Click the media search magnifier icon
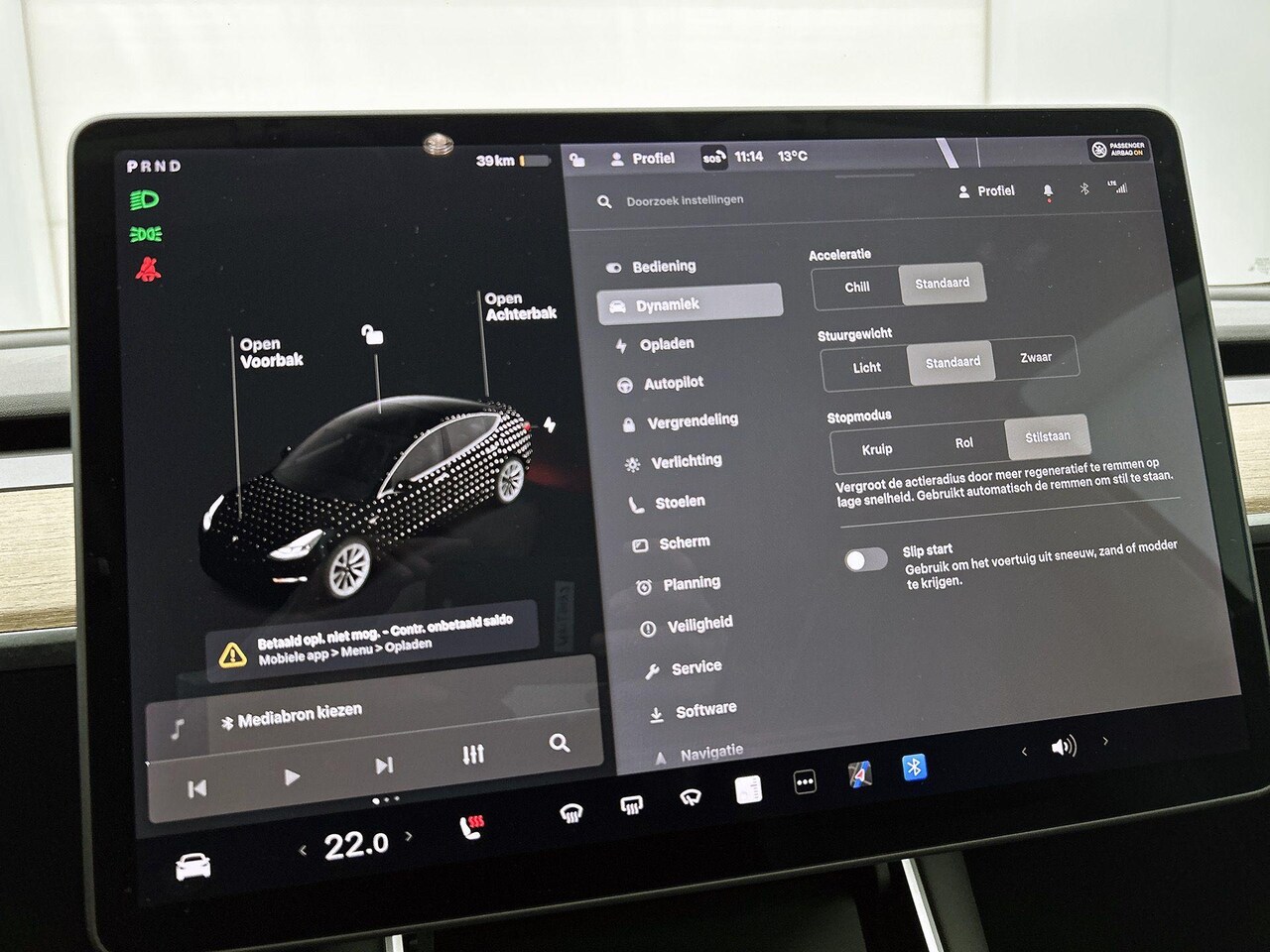1270x952 pixels. coord(560,743)
